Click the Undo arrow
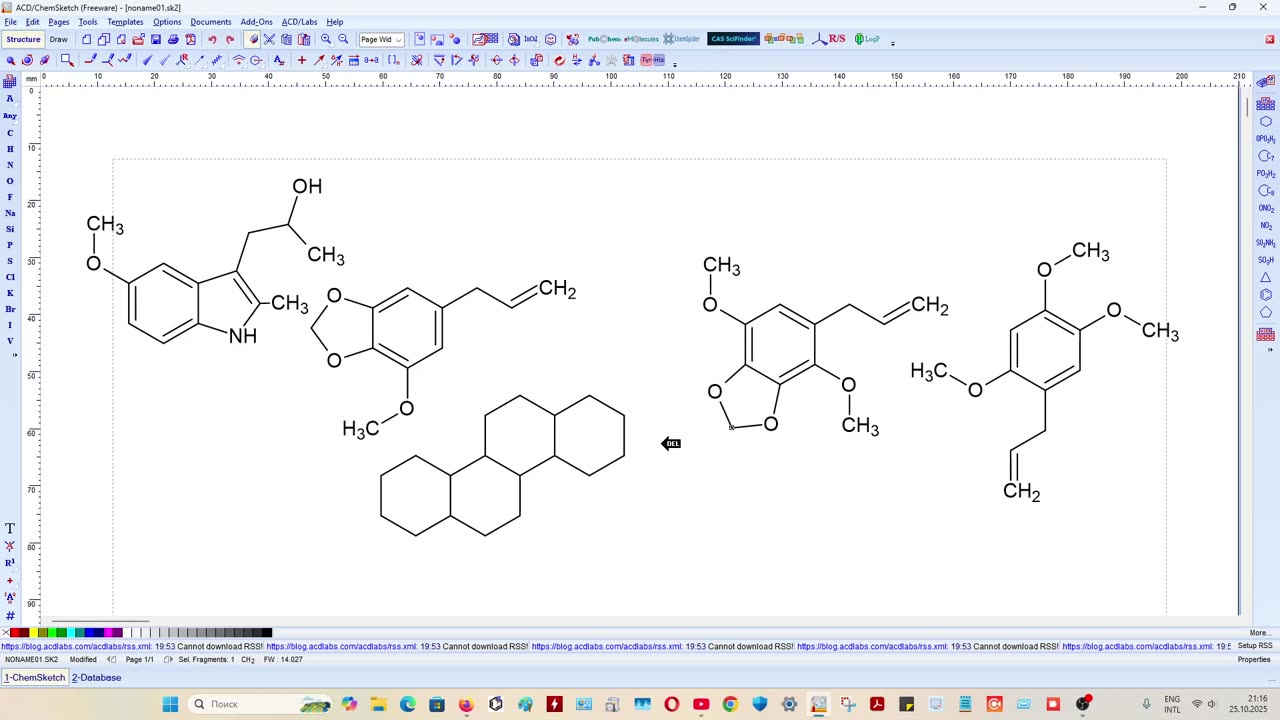This screenshot has height=720, width=1280. coord(212,40)
